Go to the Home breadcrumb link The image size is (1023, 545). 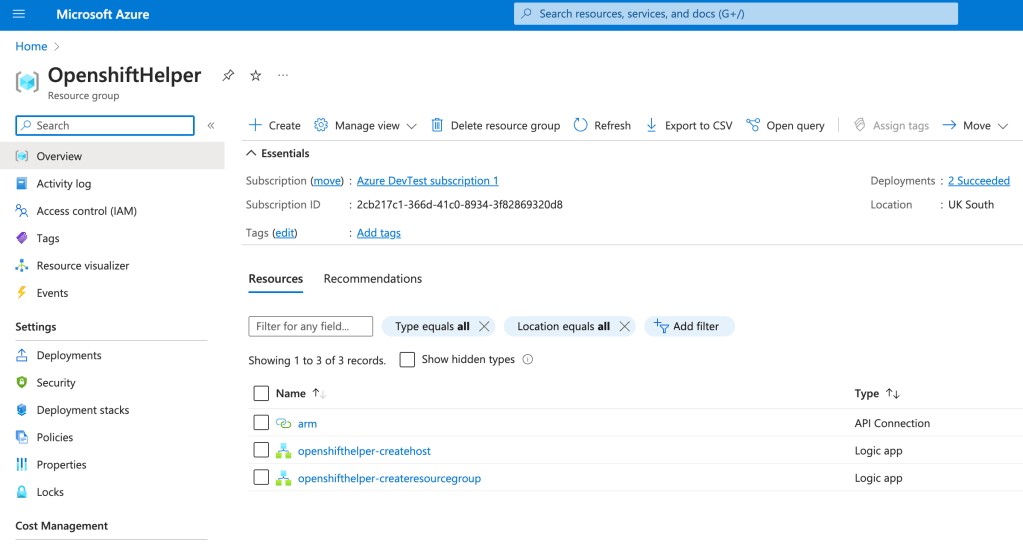[31, 46]
